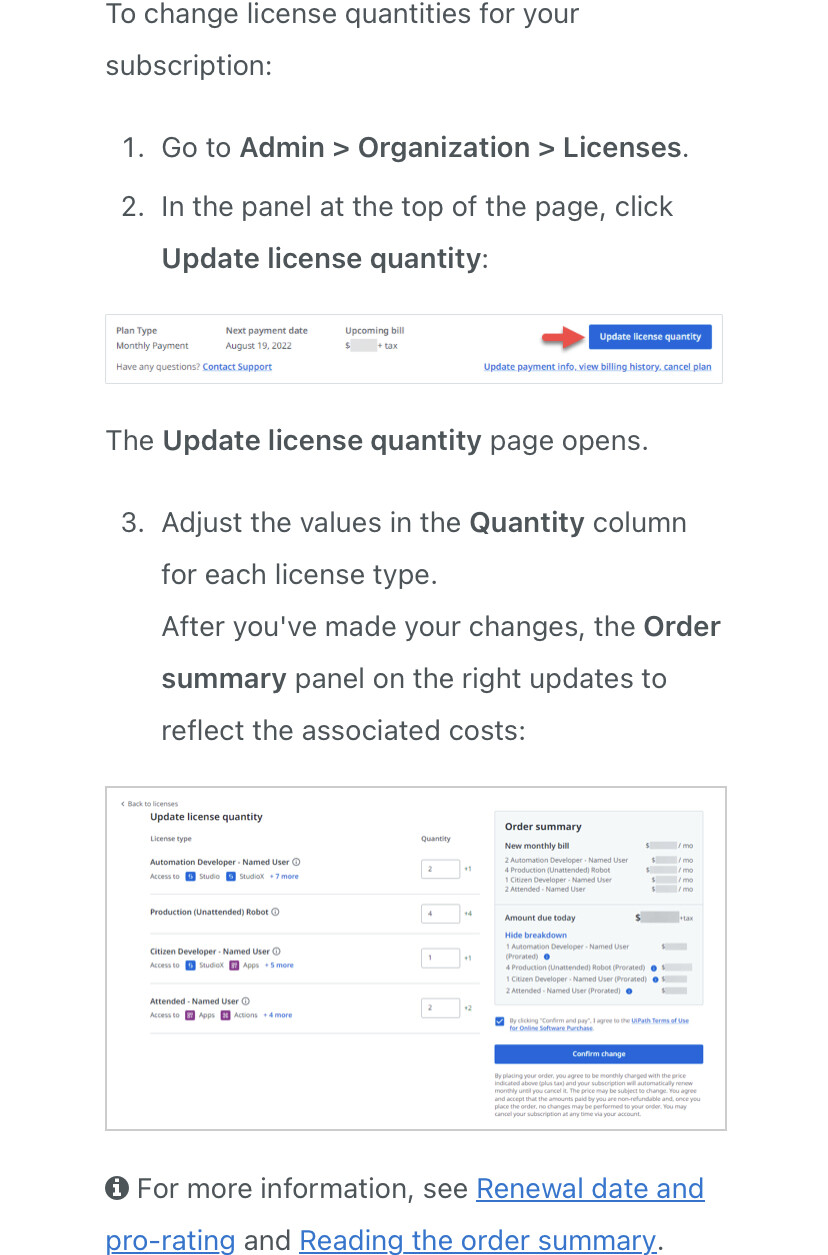Open Reading the order summary link
This screenshot has height=1255, width=828.
[477, 1240]
